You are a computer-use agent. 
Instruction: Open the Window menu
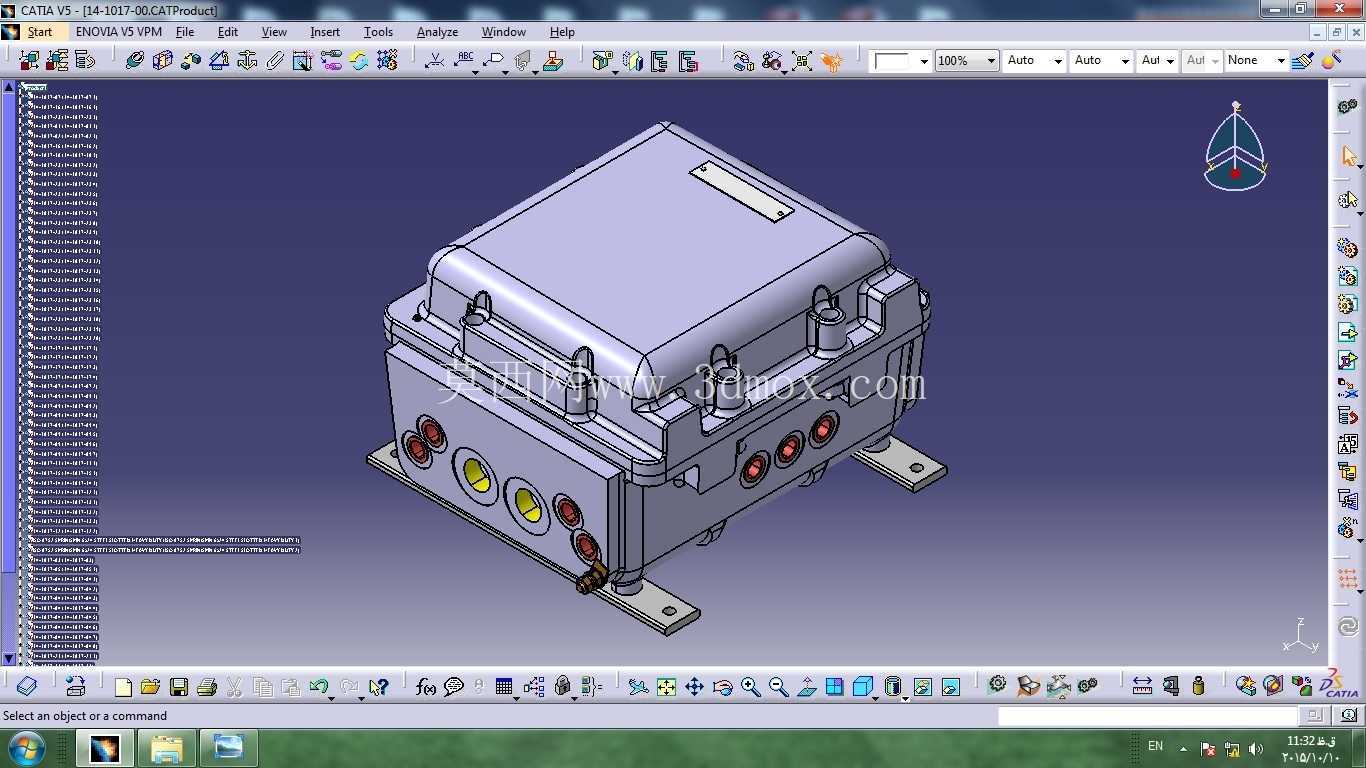504,32
